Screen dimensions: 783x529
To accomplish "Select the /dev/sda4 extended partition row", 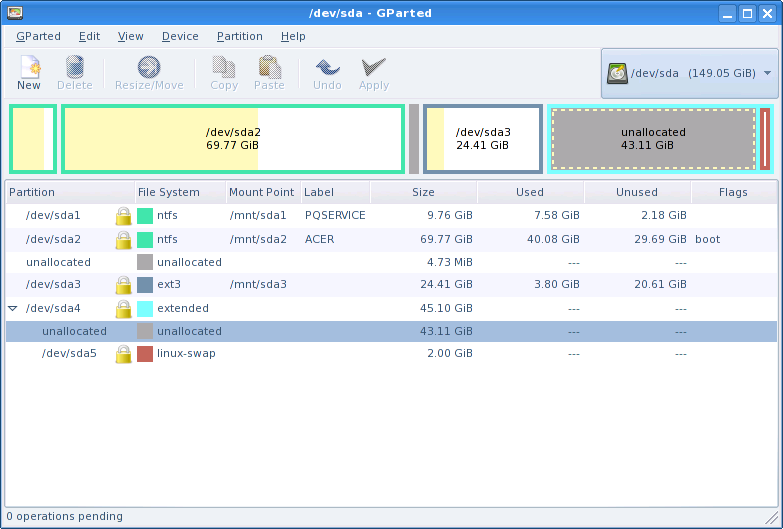I will pos(391,309).
